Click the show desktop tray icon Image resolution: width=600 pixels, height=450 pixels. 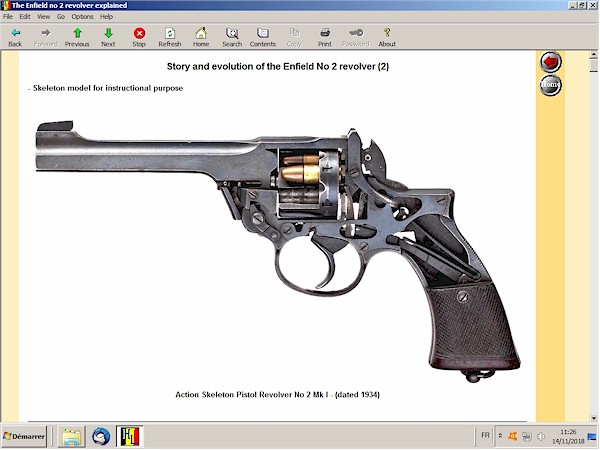coord(592,437)
